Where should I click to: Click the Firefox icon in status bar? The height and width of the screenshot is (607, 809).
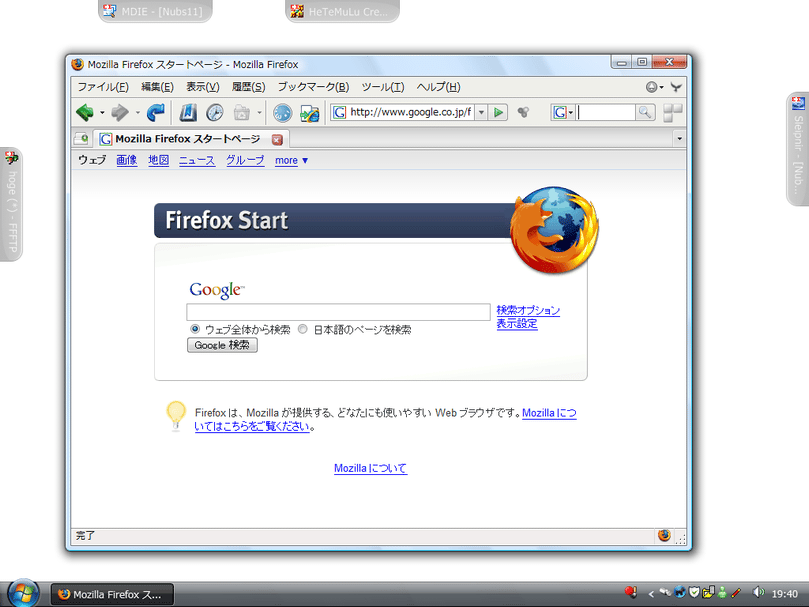coord(665,536)
